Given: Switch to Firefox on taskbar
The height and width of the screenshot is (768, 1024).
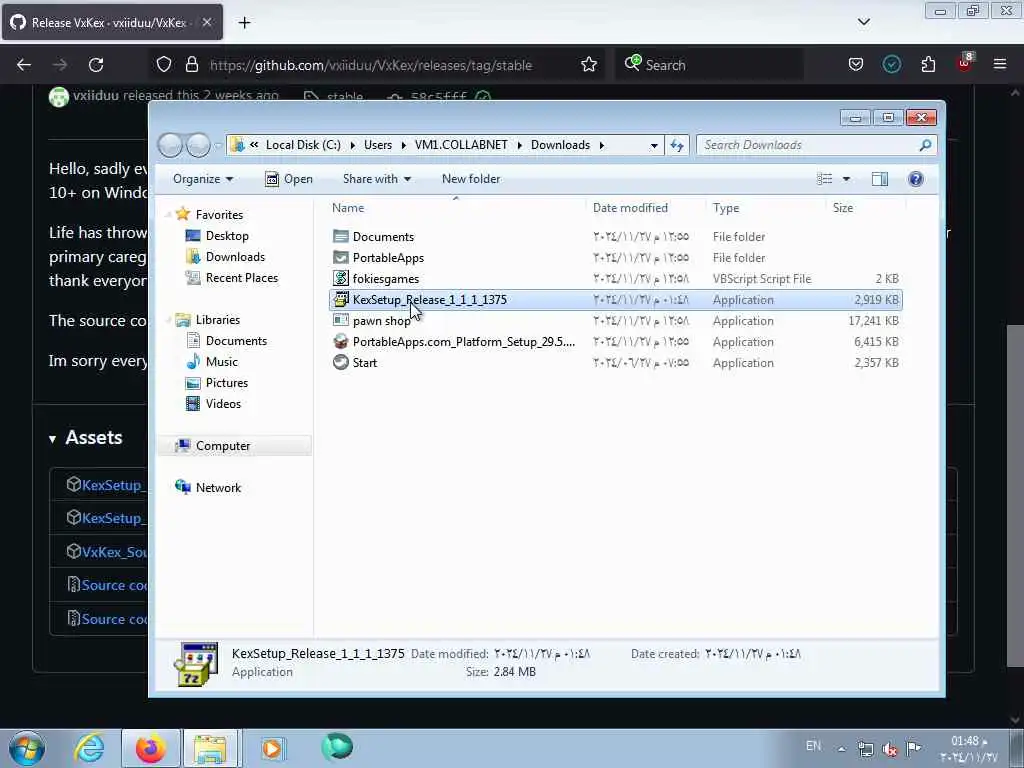Looking at the screenshot, I should (151, 748).
